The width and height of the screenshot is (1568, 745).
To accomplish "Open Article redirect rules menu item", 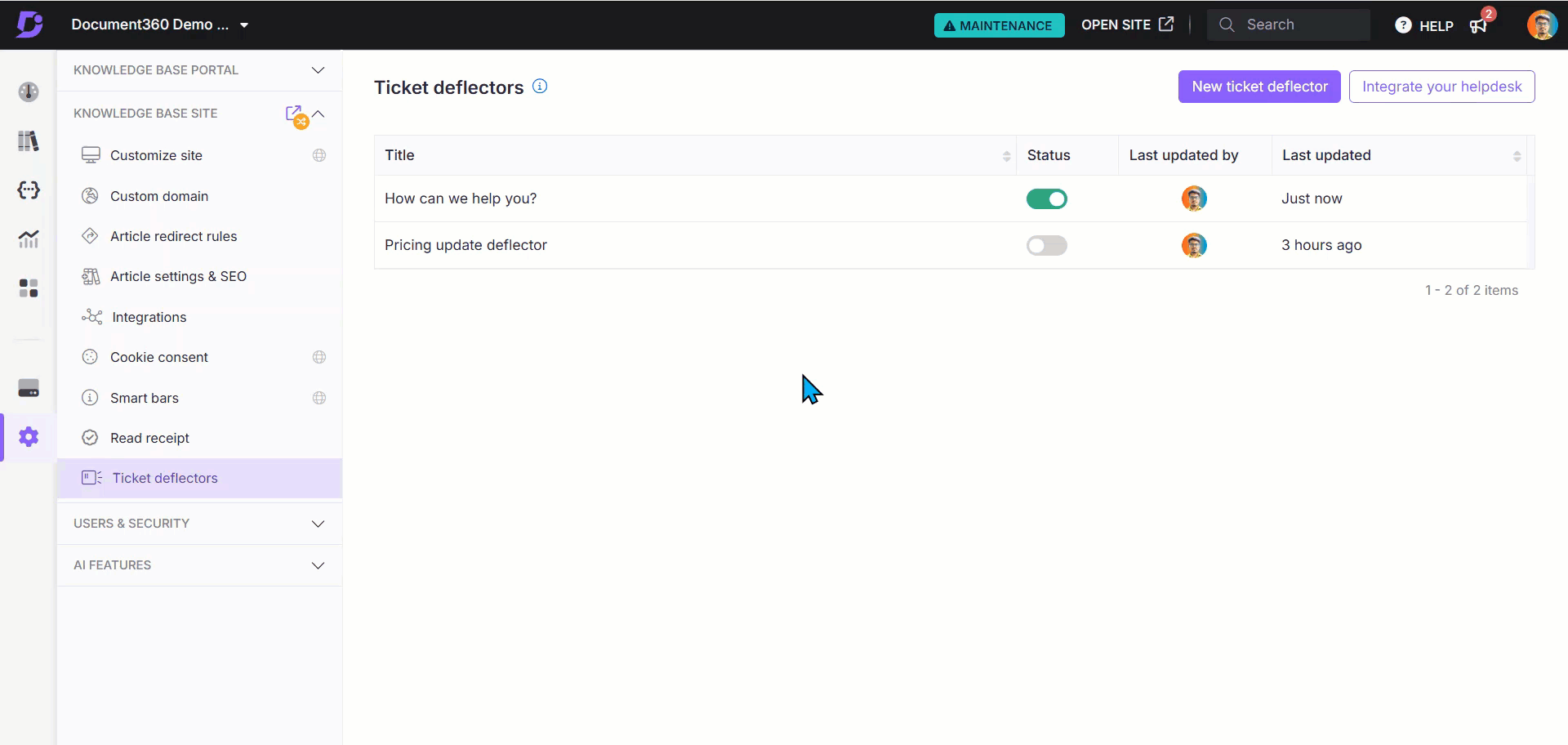I will click(199, 236).
